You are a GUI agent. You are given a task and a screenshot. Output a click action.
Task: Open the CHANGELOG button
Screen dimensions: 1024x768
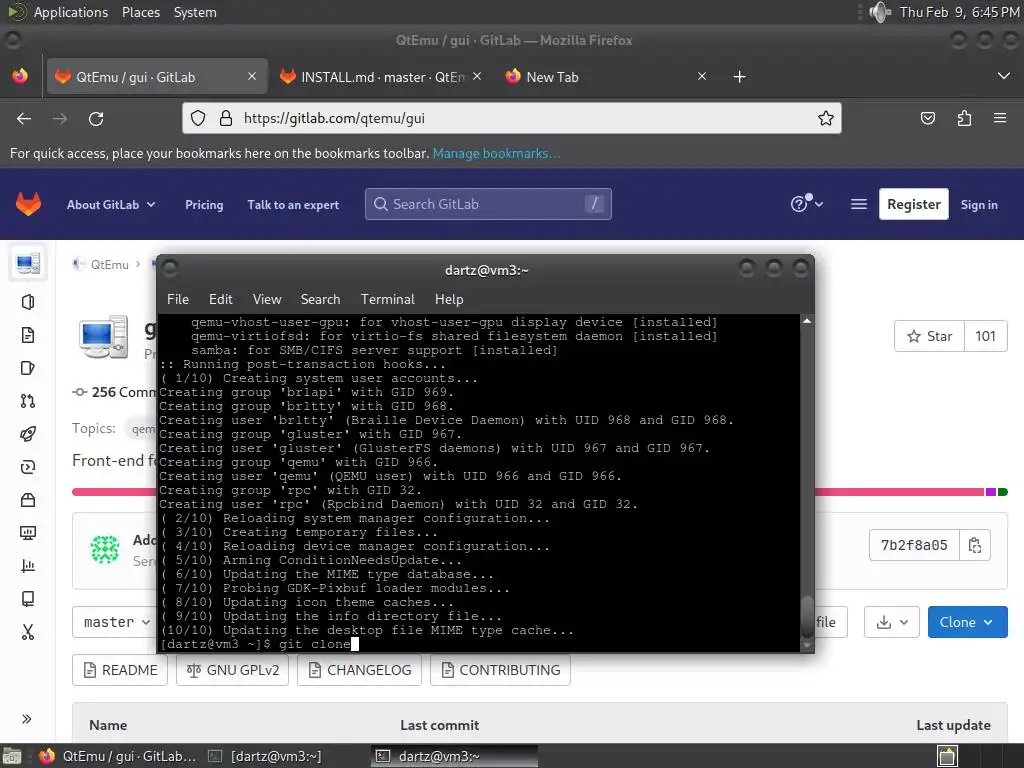point(359,670)
